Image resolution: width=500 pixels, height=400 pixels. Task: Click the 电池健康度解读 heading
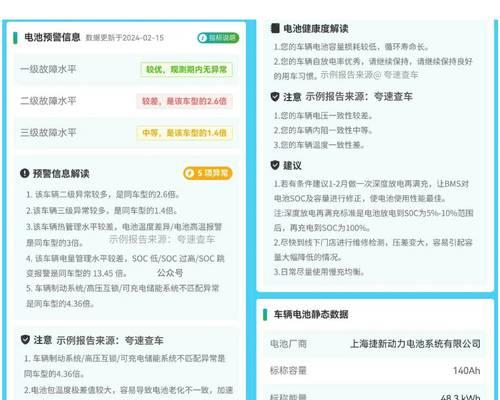316,28
